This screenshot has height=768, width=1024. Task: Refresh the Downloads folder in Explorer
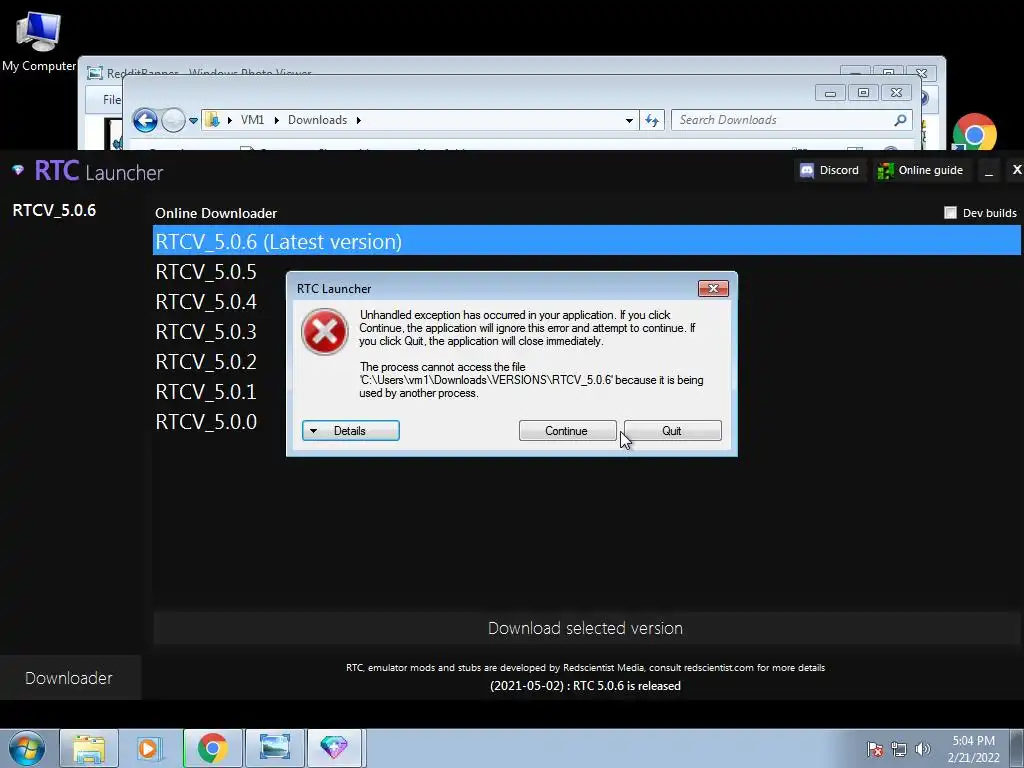pos(652,120)
